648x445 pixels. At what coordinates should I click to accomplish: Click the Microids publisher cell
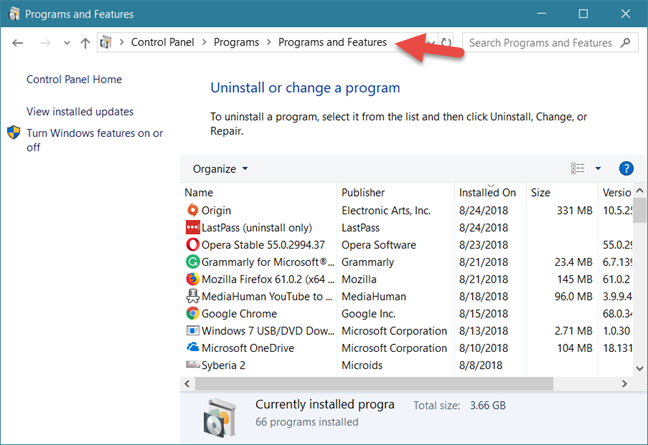point(362,365)
